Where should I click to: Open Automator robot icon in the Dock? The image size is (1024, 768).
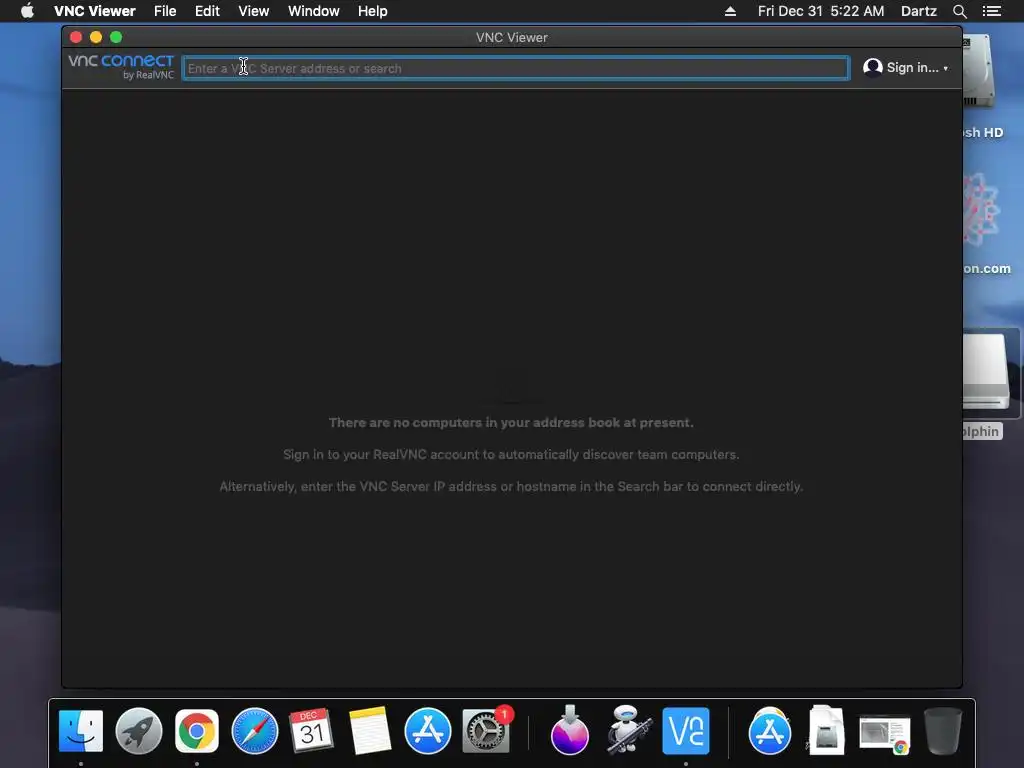coord(628,731)
